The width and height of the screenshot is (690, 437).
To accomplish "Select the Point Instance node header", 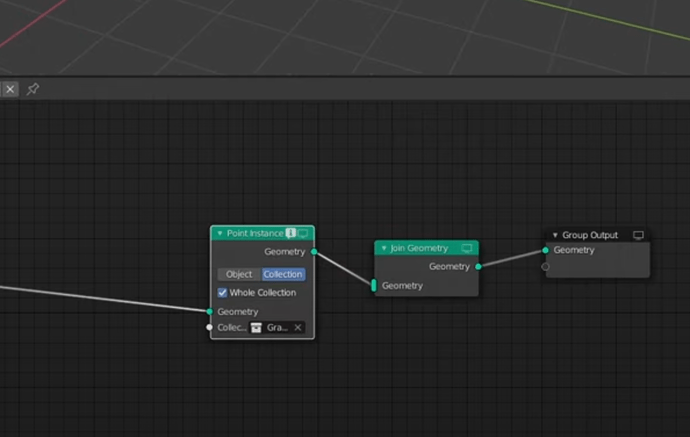I will coord(262,233).
